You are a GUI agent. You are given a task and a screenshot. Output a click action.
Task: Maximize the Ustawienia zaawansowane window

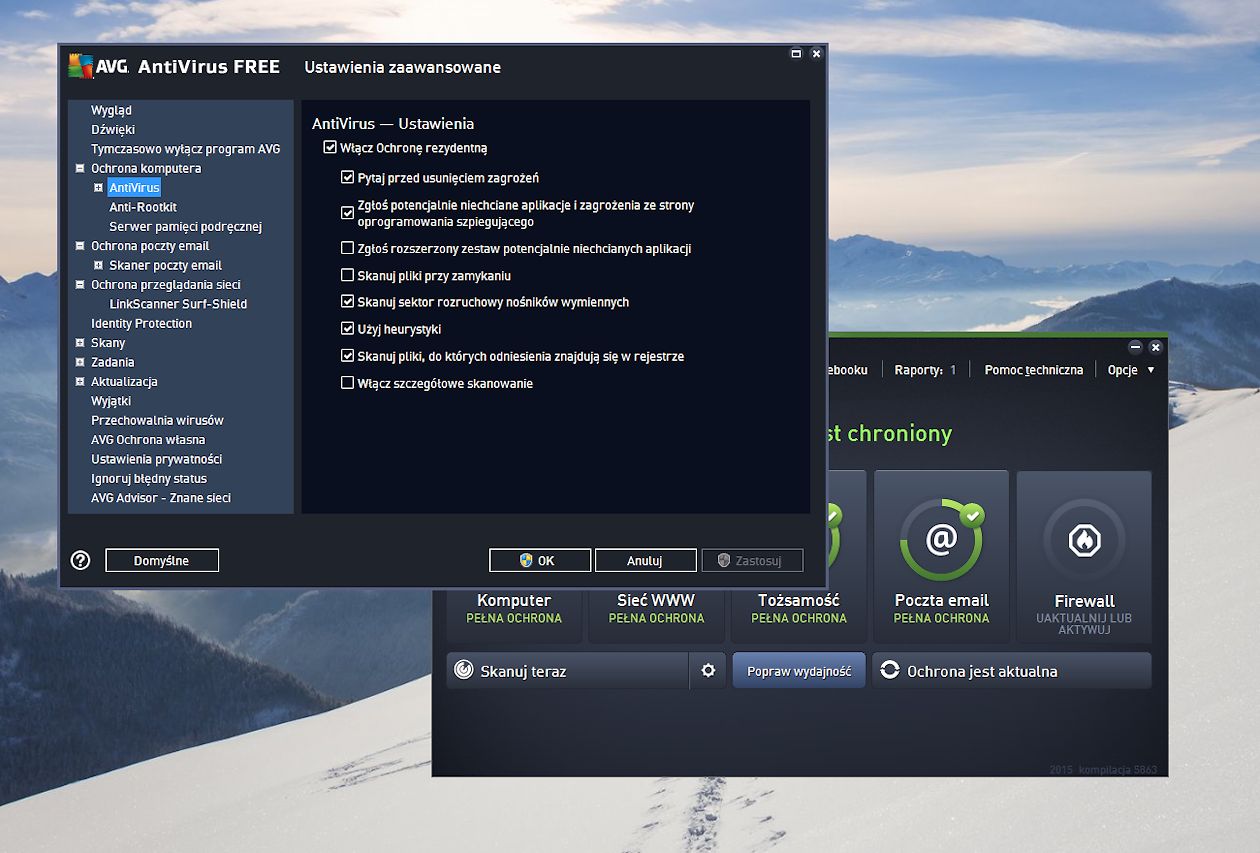coord(796,54)
